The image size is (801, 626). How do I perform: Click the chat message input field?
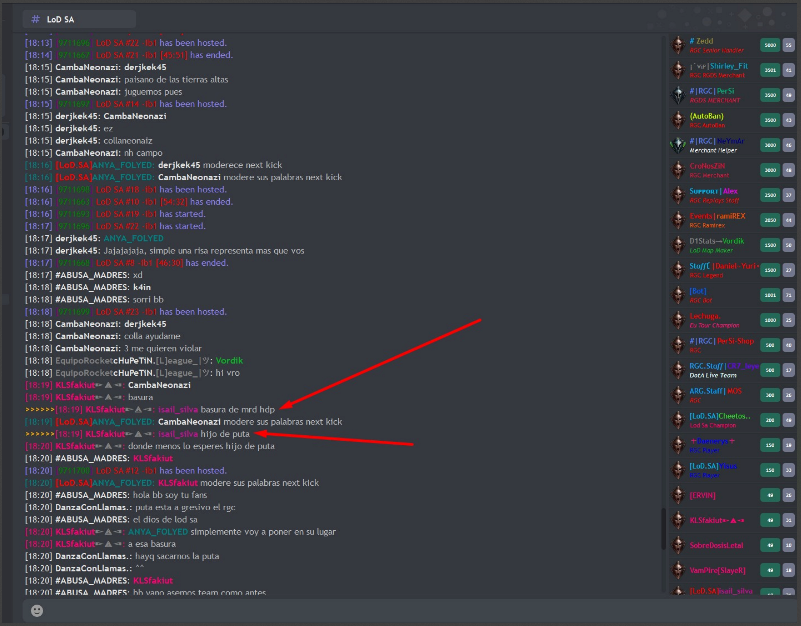tap(409, 610)
